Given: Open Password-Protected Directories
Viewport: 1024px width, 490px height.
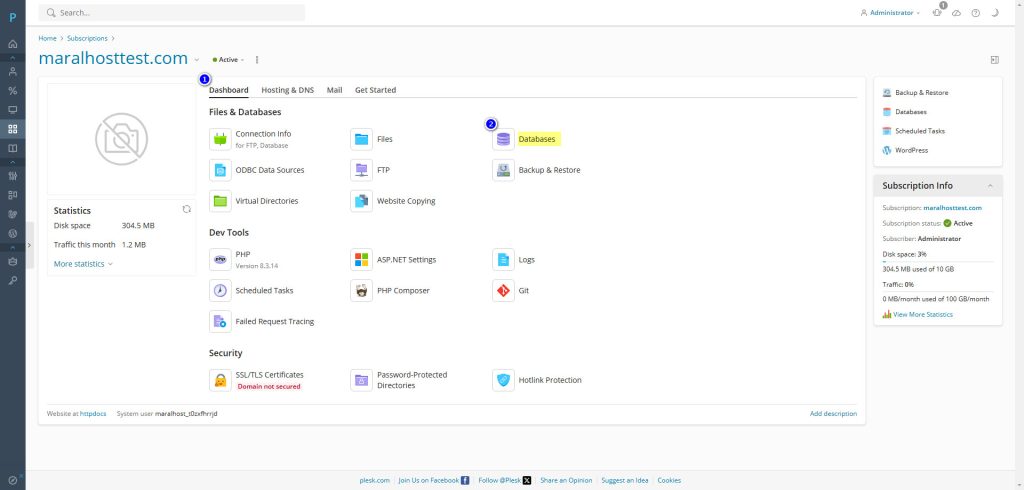Looking at the screenshot, I should pos(411,380).
